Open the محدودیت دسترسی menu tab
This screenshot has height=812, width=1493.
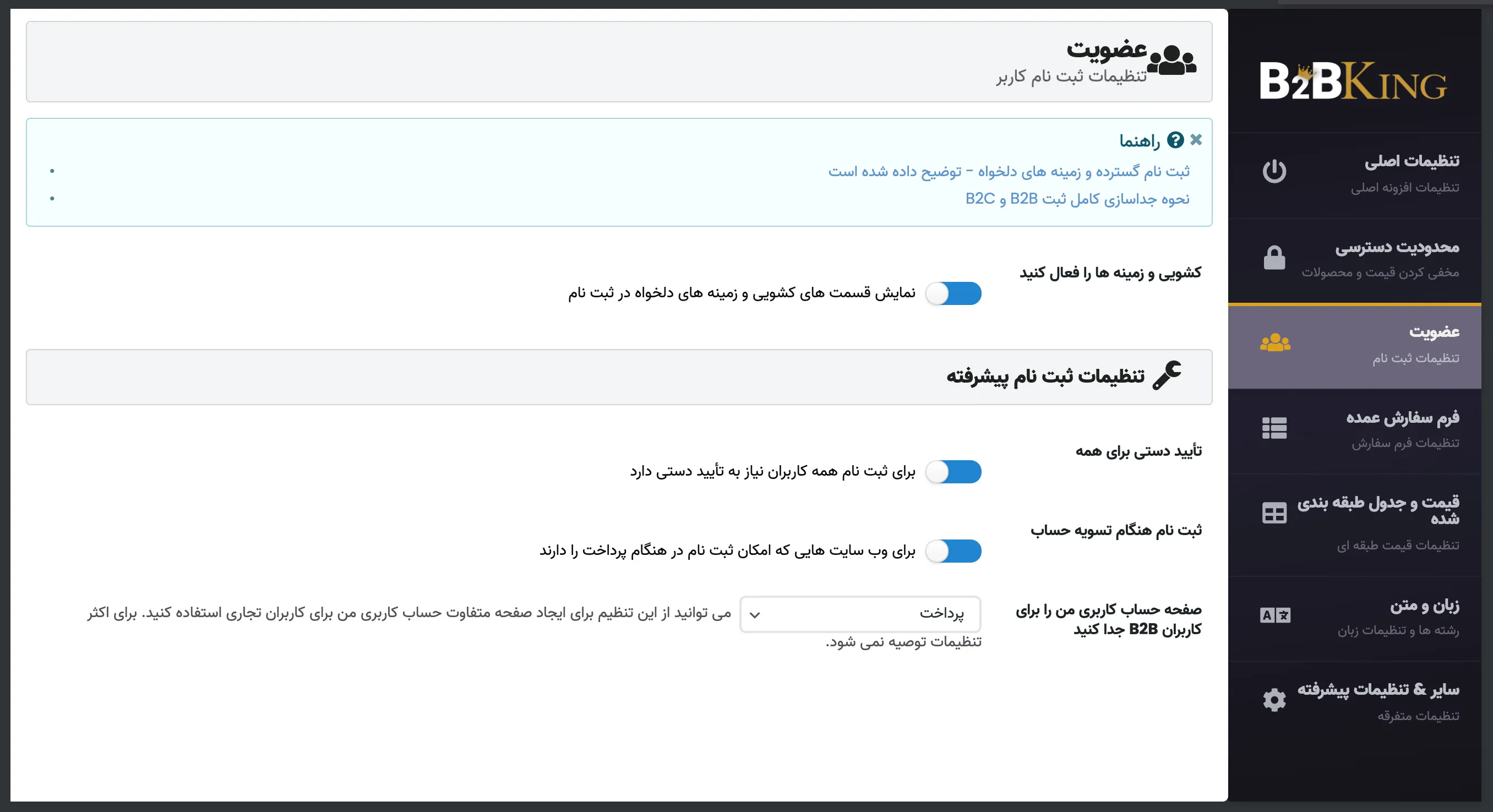point(1354,261)
